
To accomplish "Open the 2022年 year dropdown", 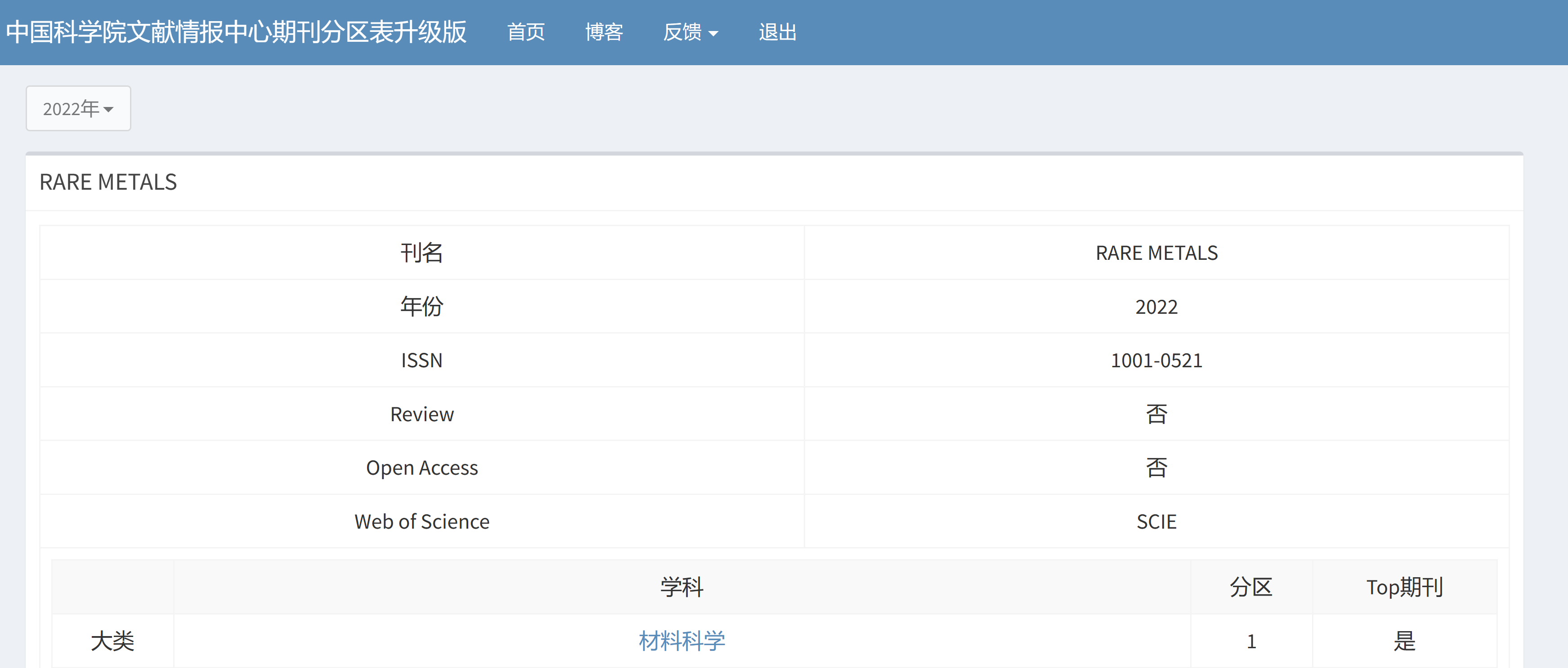I will click(x=78, y=109).
